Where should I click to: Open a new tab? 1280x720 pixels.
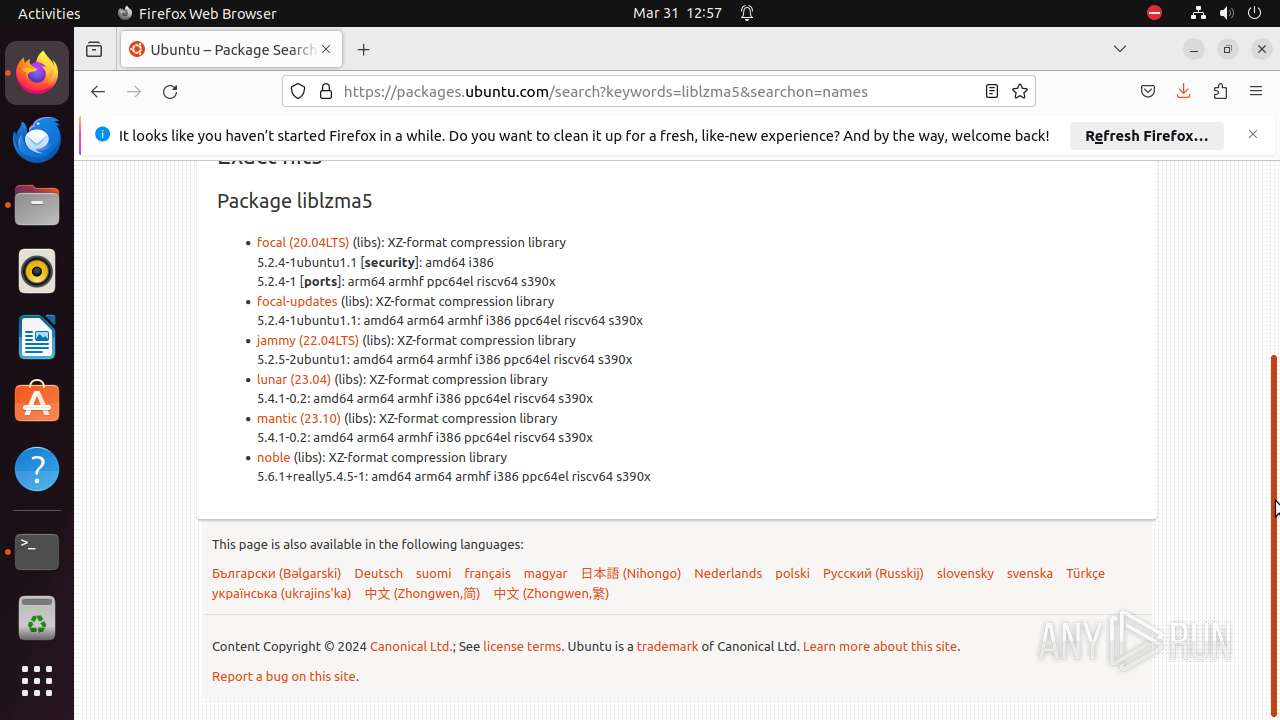click(363, 49)
